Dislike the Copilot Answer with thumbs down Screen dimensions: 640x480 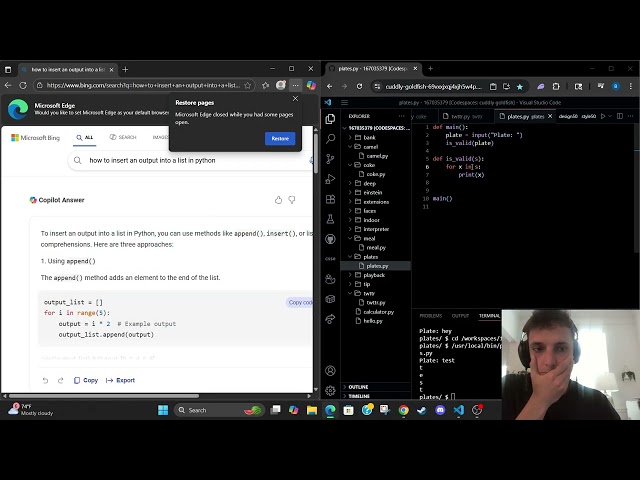[292, 200]
